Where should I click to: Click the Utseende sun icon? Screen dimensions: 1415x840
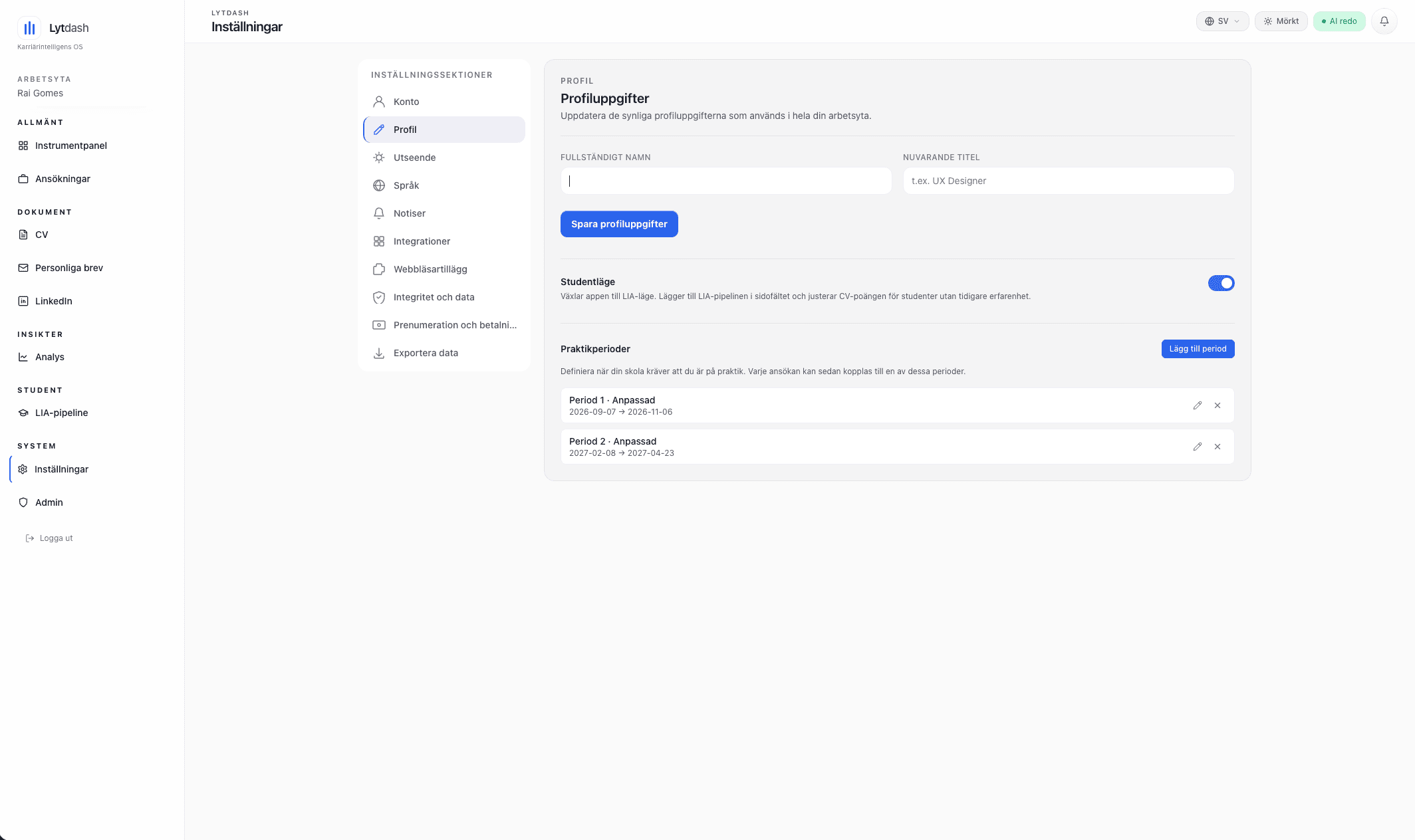pyautogui.click(x=379, y=157)
